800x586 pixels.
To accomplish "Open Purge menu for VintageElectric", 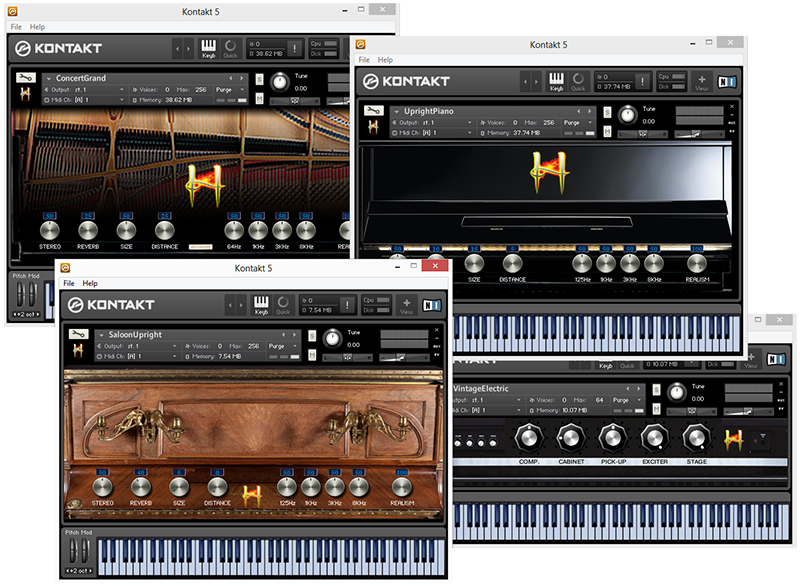I will [x=628, y=400].
